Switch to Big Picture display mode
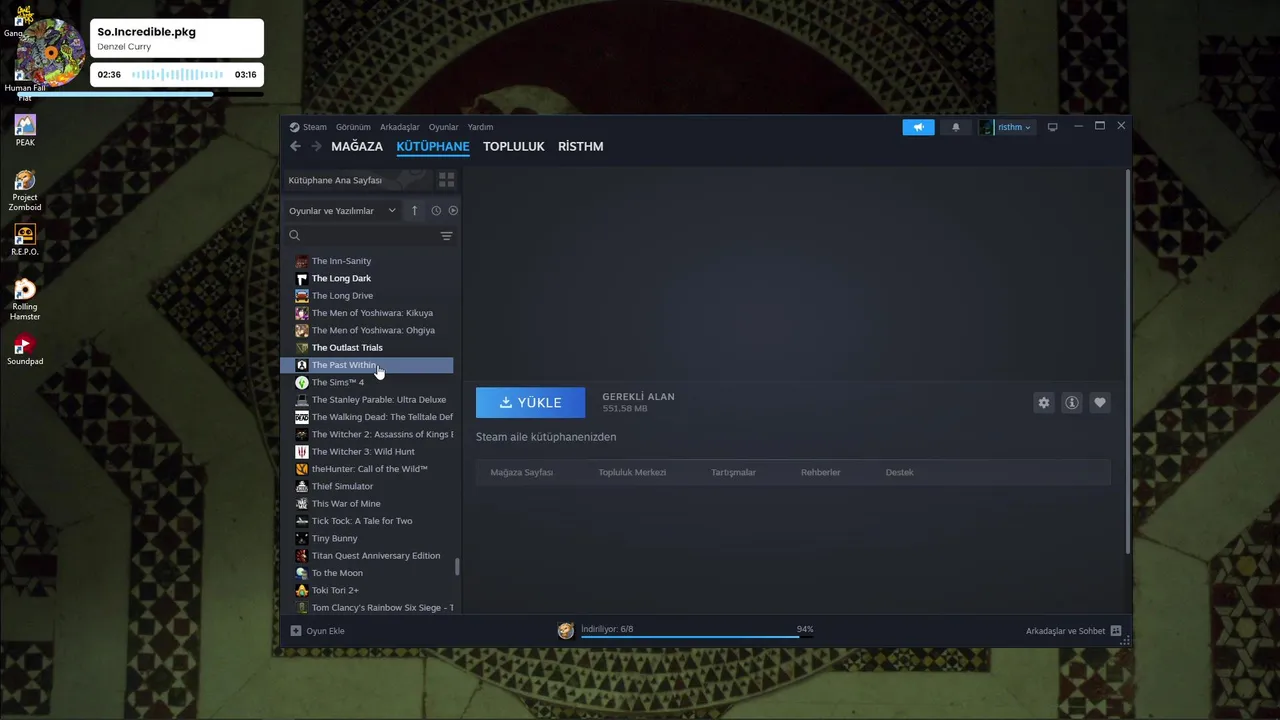 [1052, 127]
